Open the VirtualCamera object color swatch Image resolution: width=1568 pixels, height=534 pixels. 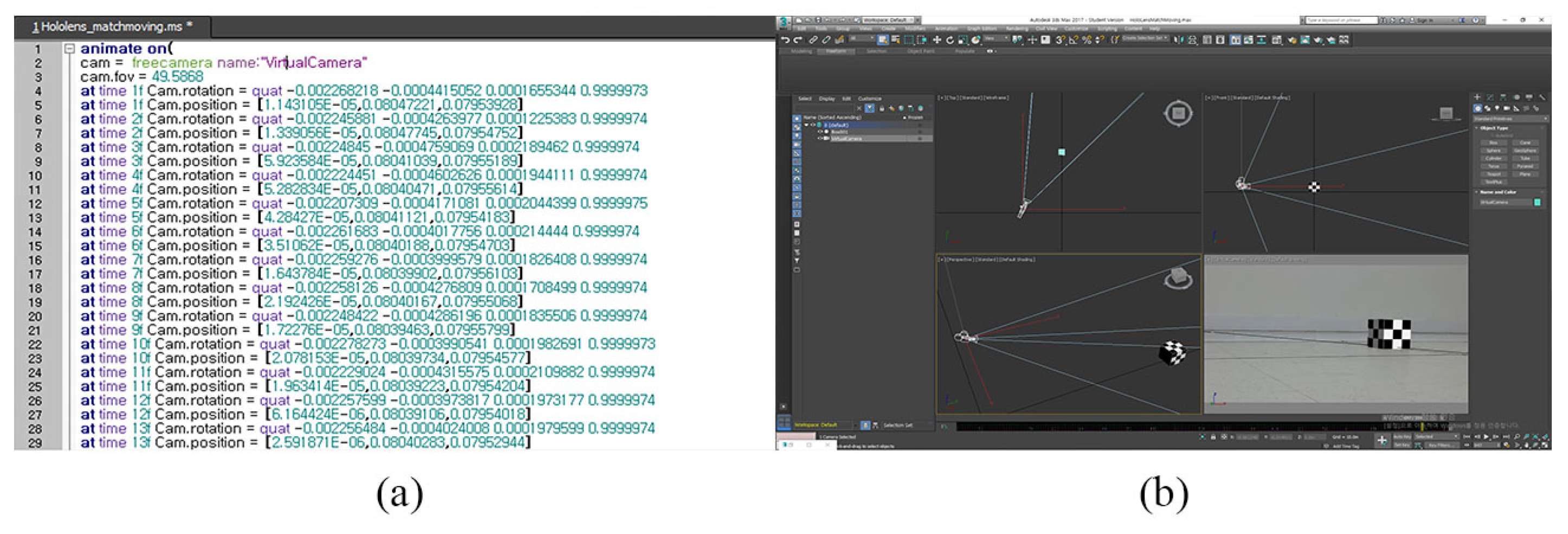click(x=1537, y=202)
